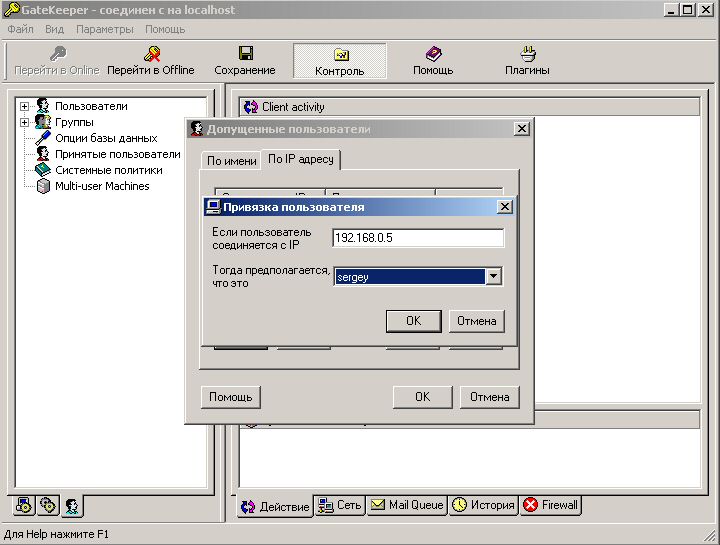This screenshot has height=545, width=720.
Task: Open the Firewall tab
Action: pos(551,506)
